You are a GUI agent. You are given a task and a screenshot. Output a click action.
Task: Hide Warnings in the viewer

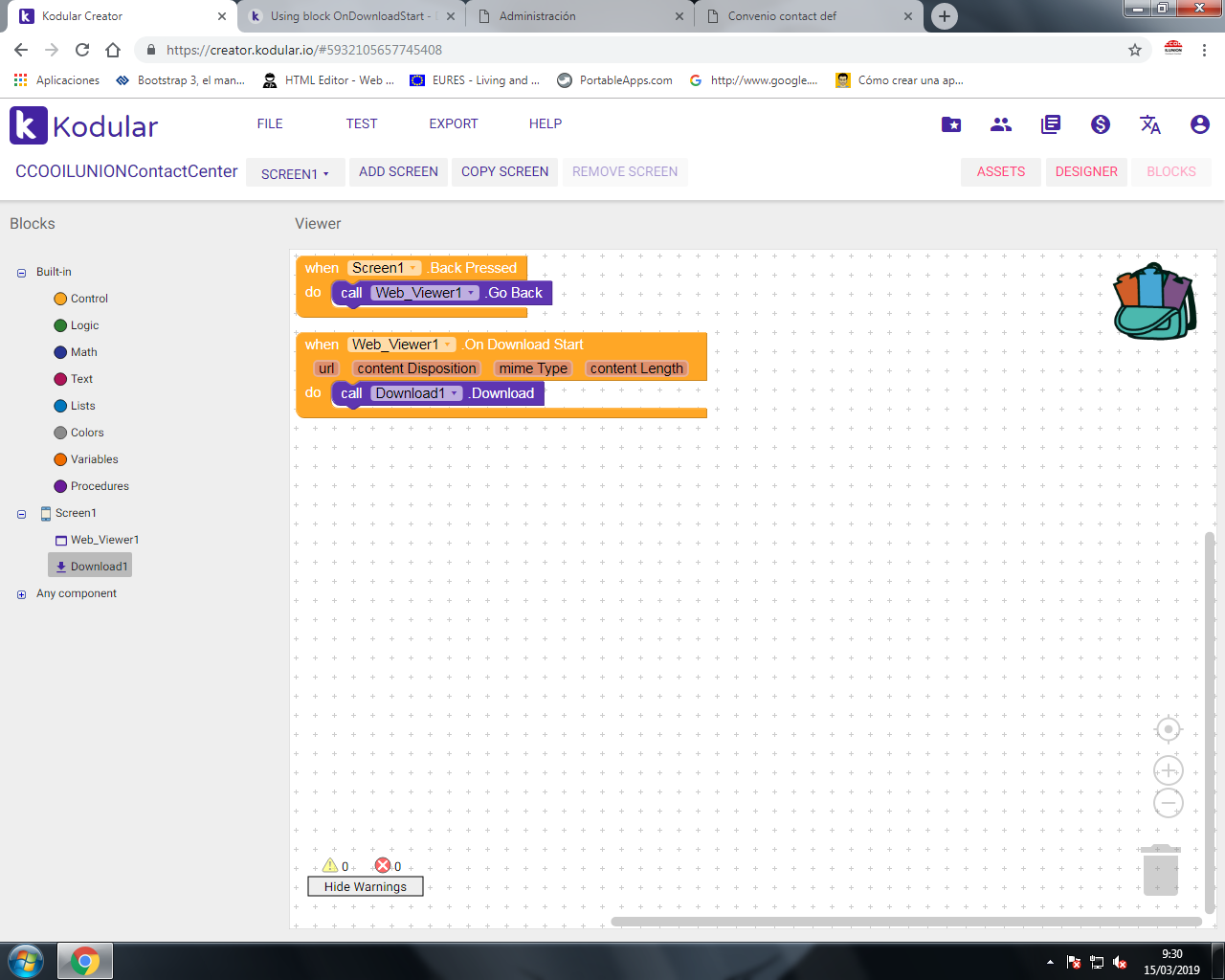[x=365, y=886]
